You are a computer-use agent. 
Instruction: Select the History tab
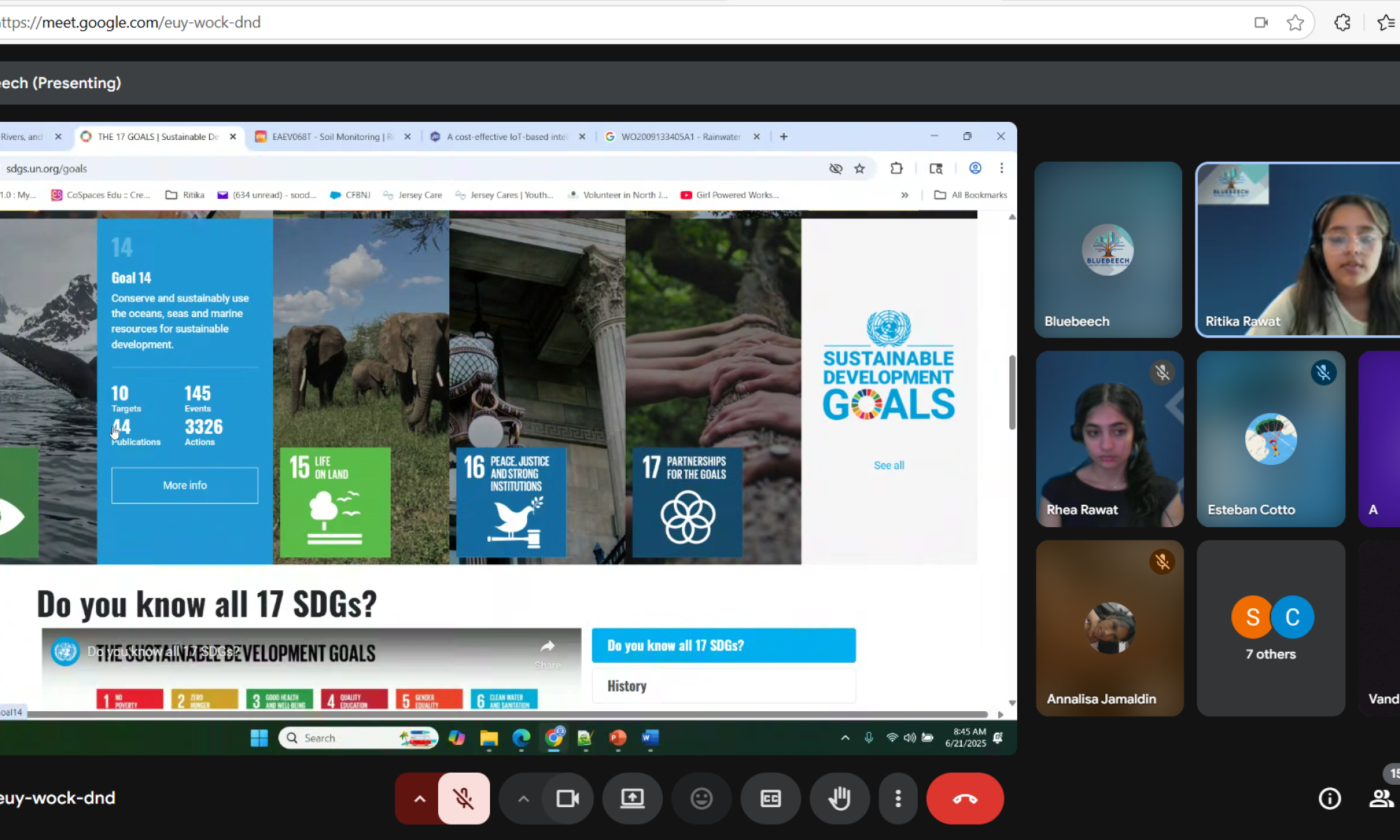tap(724, 686)
